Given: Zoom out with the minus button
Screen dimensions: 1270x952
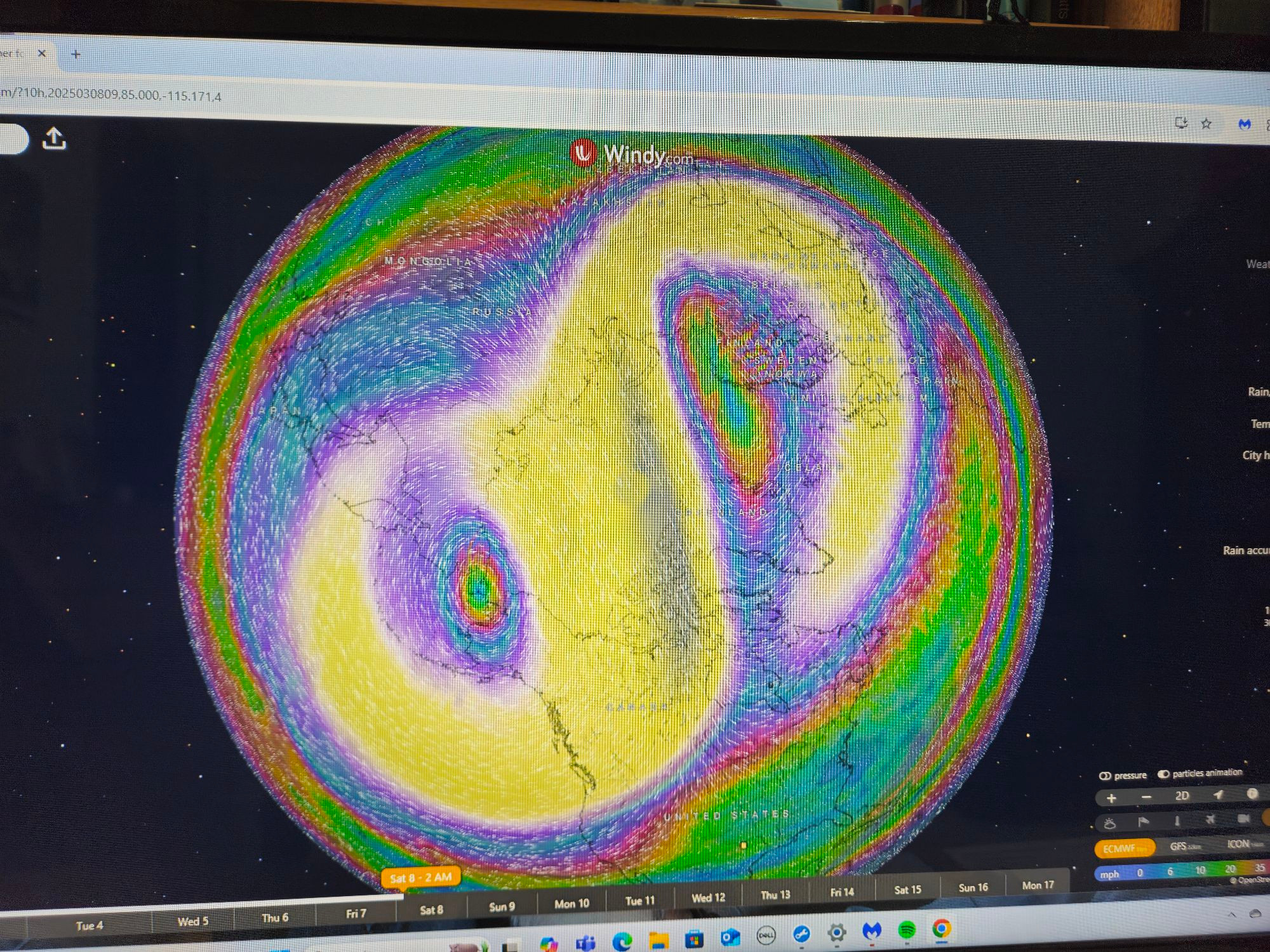Looking at the screenshot, I should point(1146,797).
